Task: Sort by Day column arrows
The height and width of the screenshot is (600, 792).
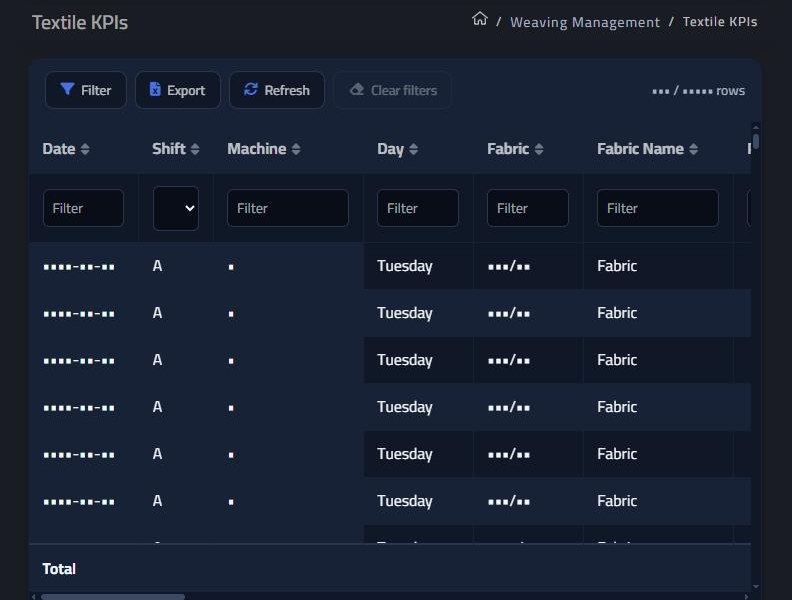Action: [x=414, y=149]
